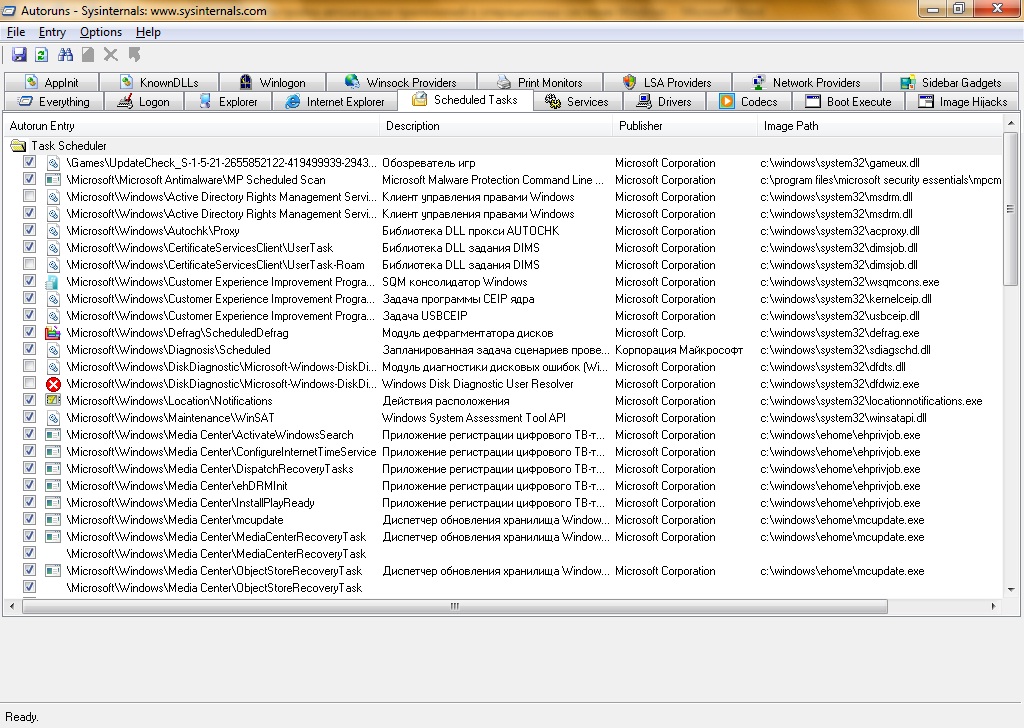
Task: Click the wsqmcons.exe entry icon
Action: 53,282
